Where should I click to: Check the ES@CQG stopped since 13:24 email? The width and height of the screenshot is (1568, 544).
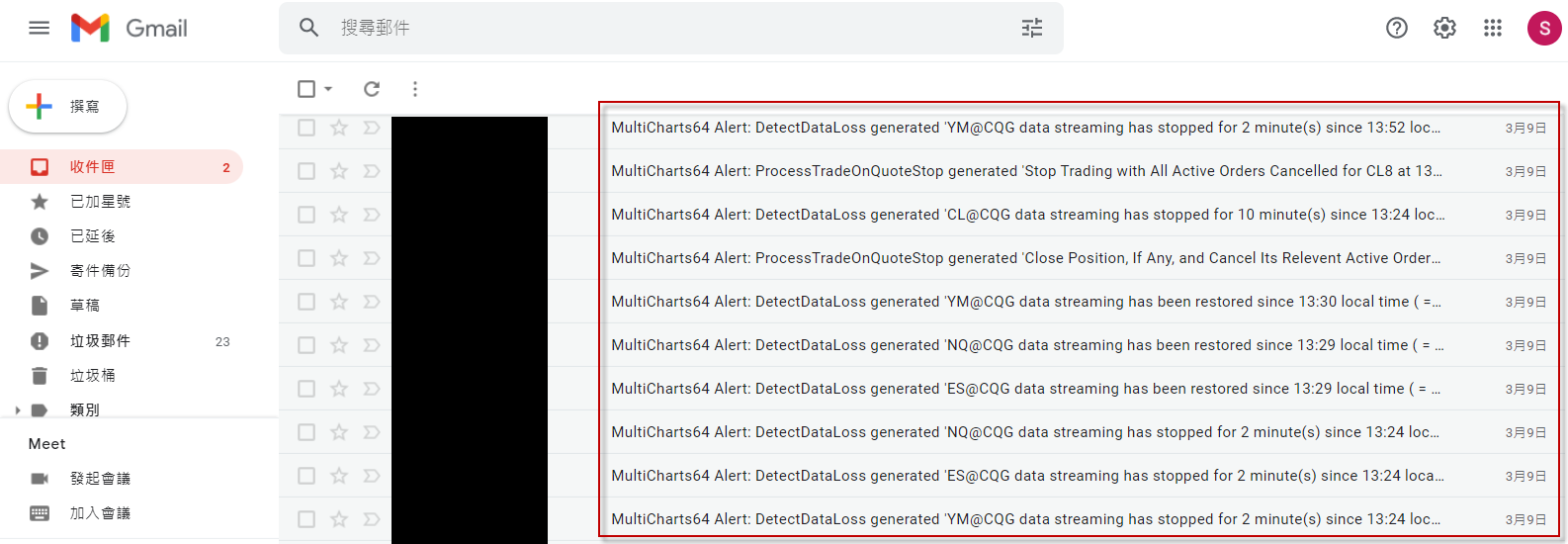(306, 476)
